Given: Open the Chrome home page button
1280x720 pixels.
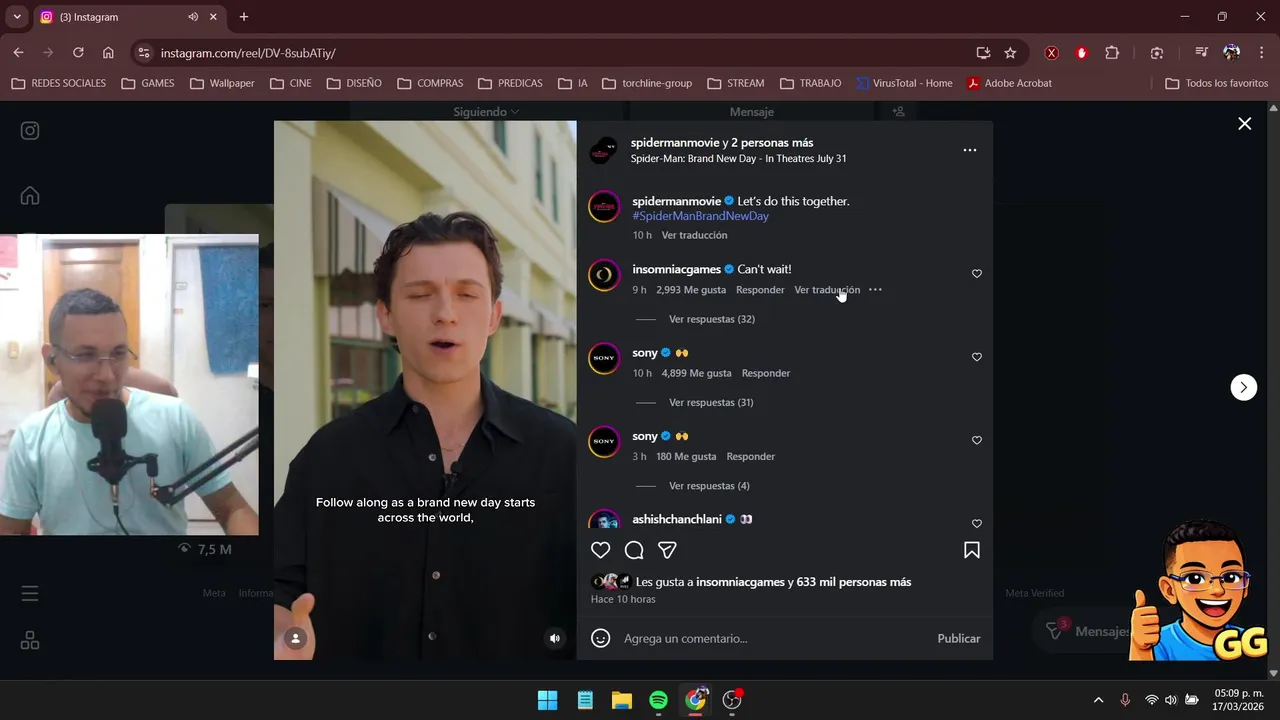Looking at the screenshot, I should click(x=108, y=53).
